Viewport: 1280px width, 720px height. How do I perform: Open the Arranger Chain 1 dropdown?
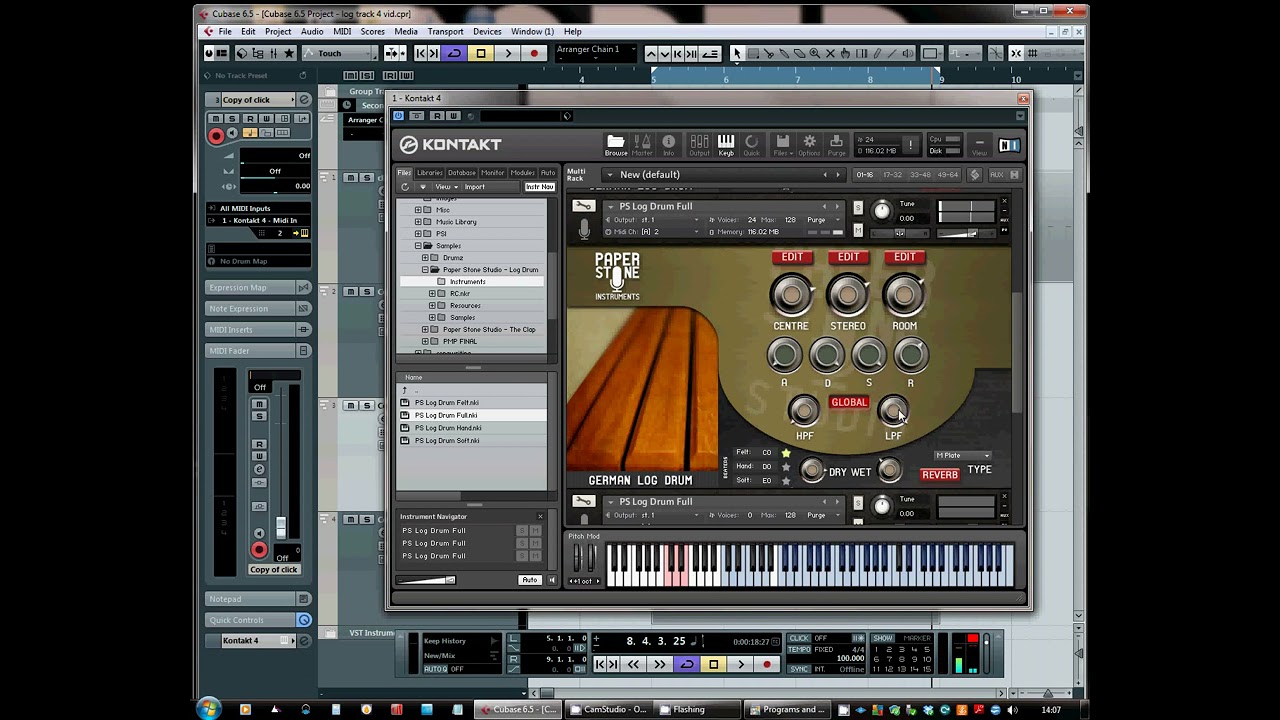(x=594, y=51)
